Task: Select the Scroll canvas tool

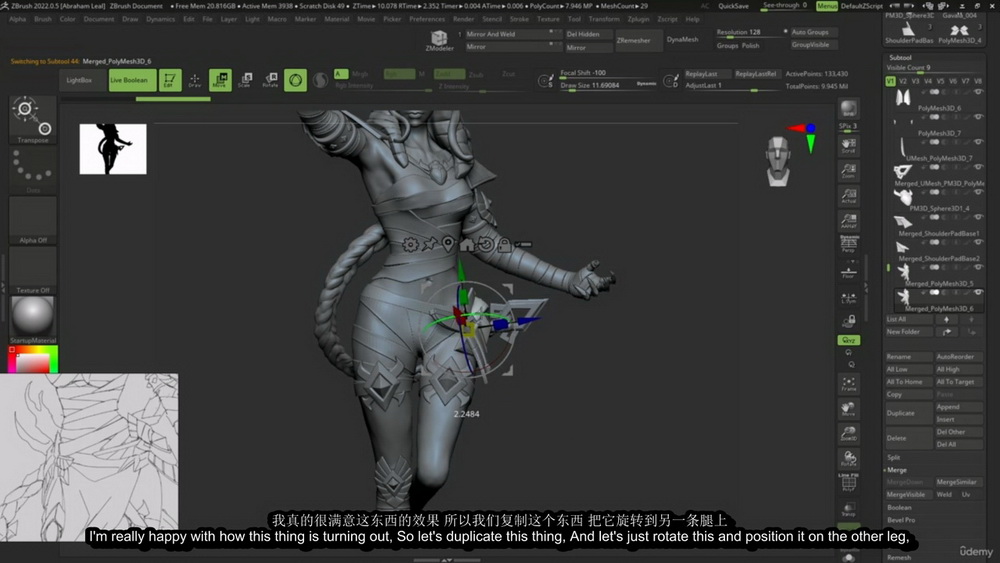Action: (848, 146)
